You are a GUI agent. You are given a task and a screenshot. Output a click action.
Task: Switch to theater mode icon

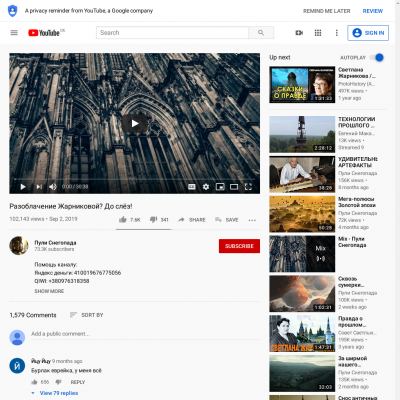(x=234, y=187)
